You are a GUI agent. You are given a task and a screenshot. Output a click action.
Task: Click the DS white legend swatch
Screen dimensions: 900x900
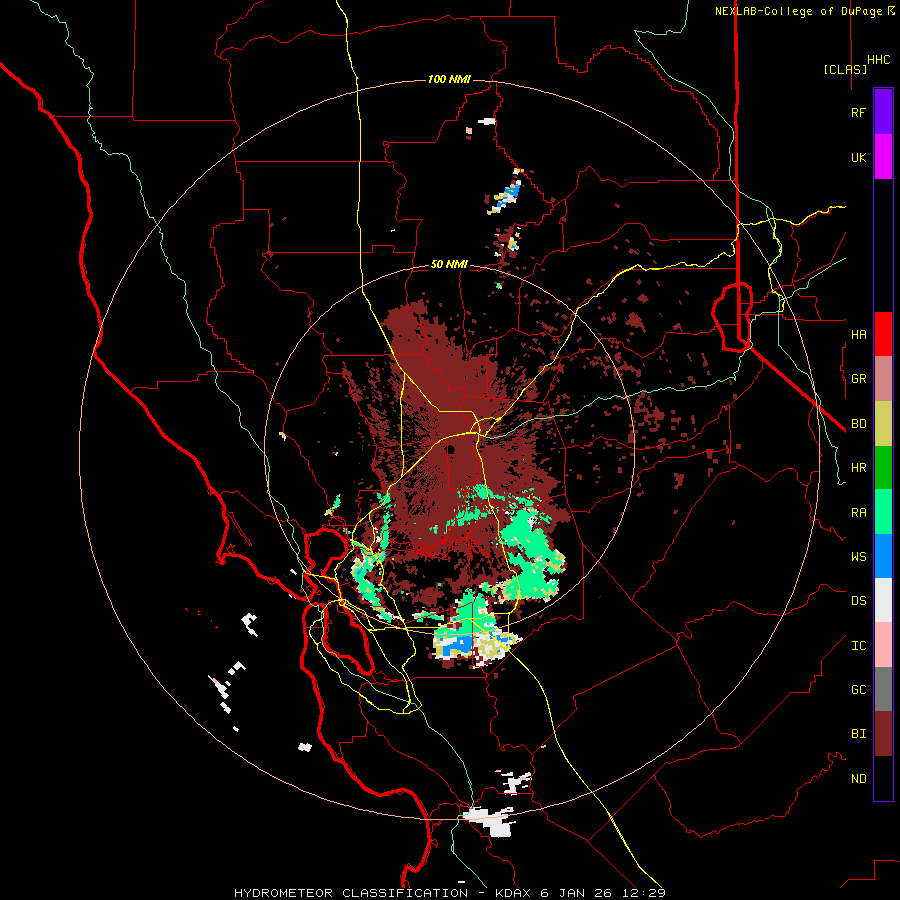[883, 600]
